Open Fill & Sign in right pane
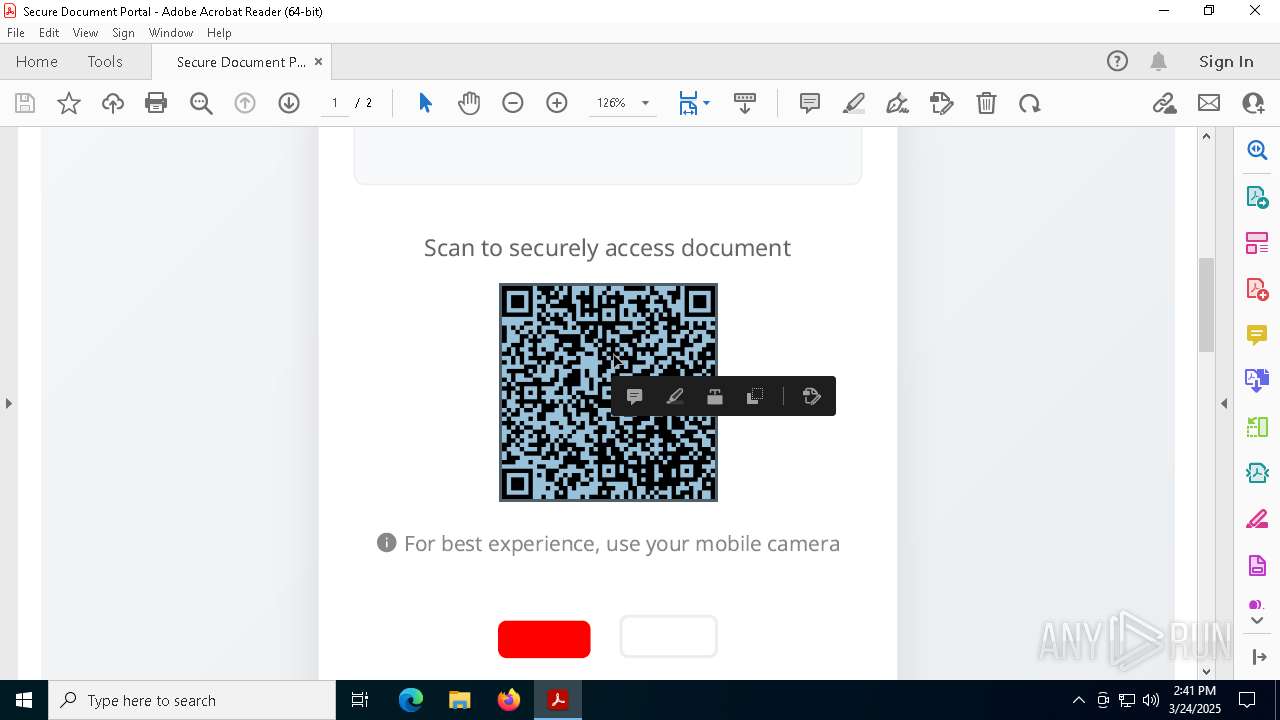Viewport: 1280px width, 720px height. 1257,519
